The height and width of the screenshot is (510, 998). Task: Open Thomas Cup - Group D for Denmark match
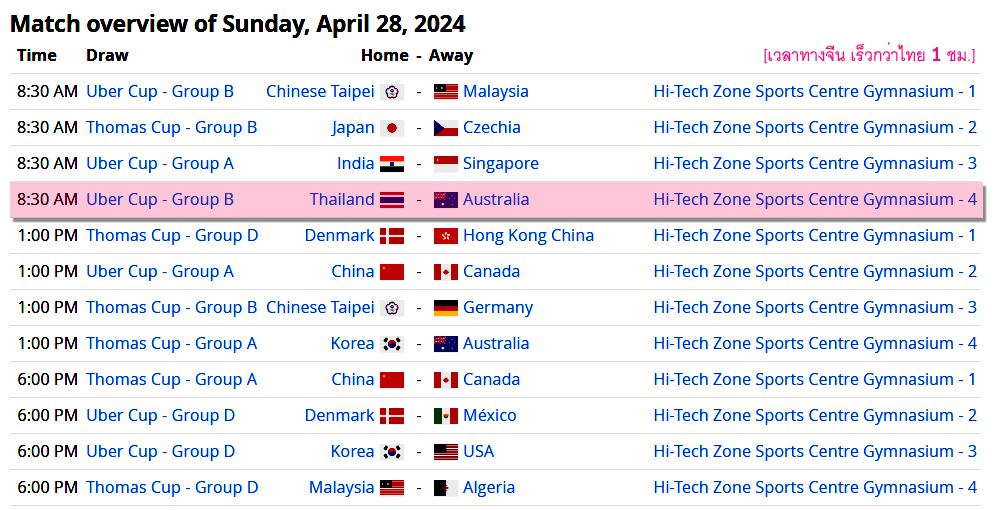(x=172, y=236)
